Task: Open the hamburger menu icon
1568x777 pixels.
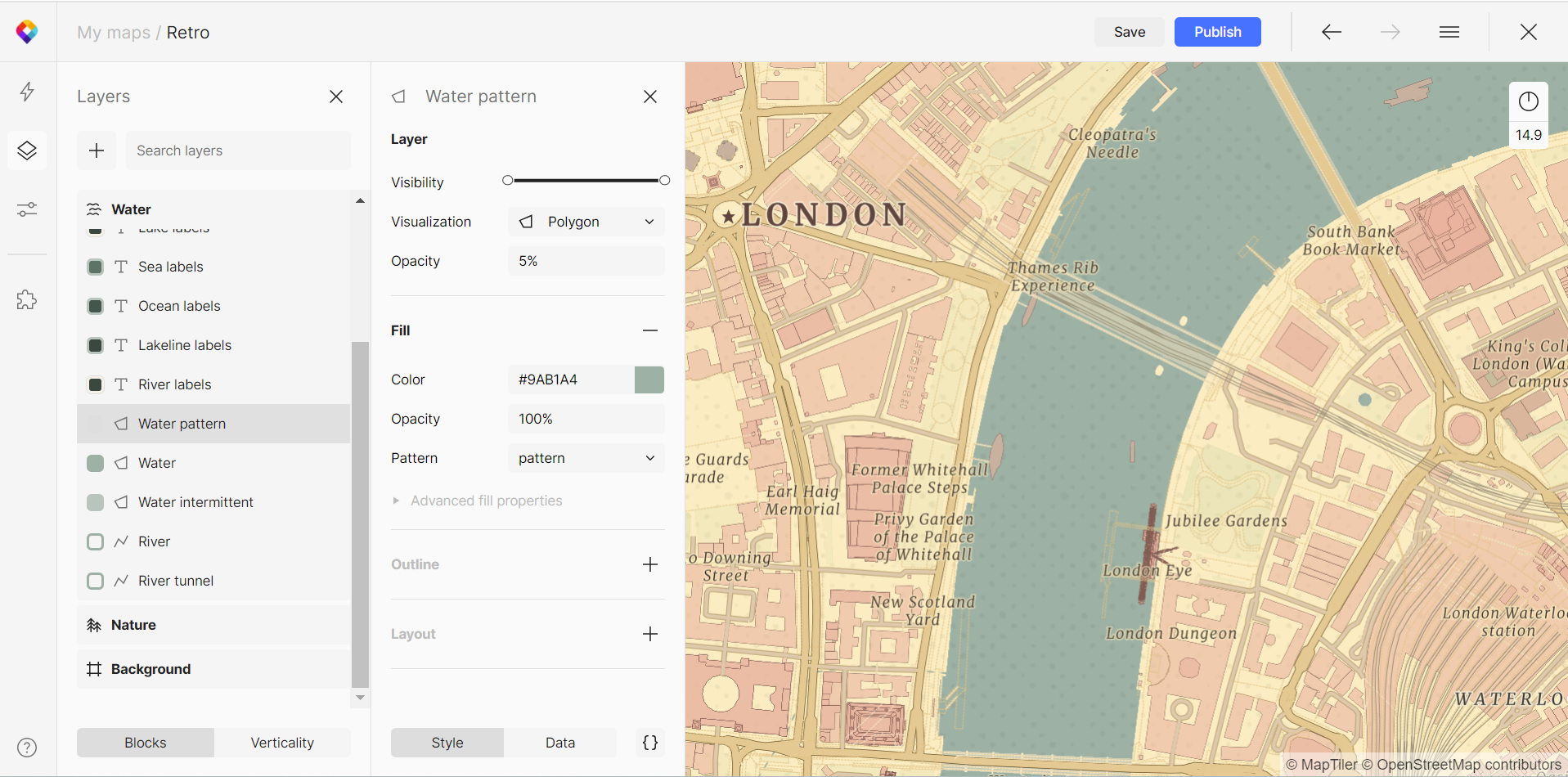Action: (x=1449, y=32)
